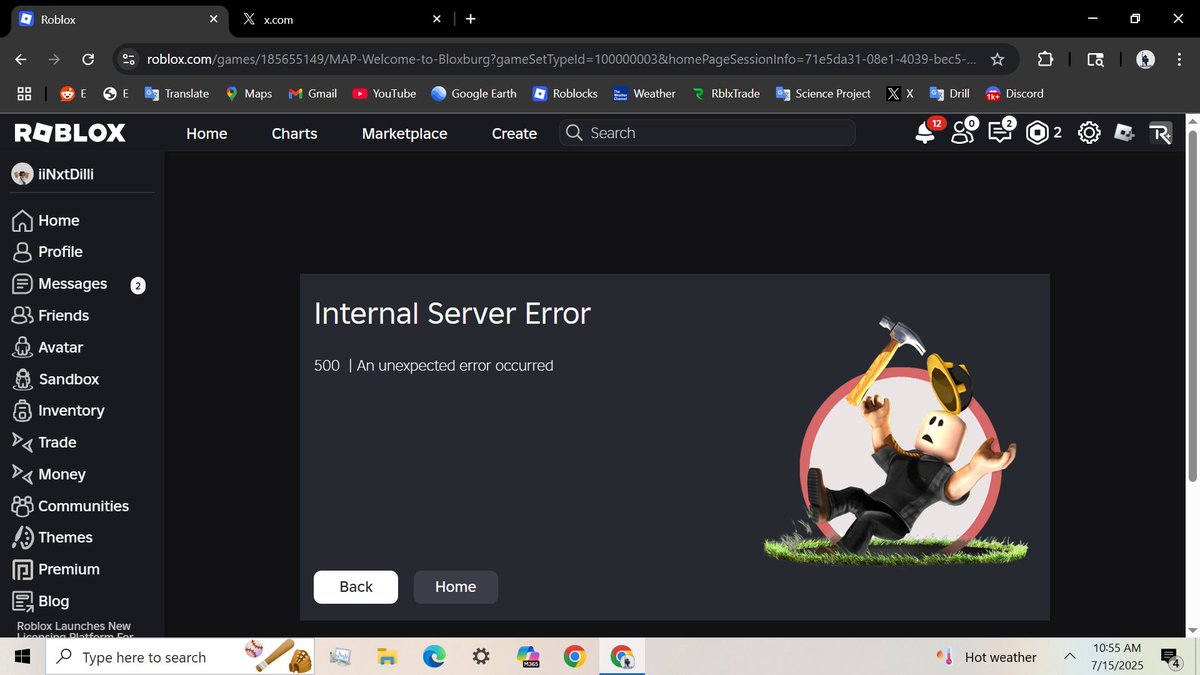Open Chrome apps grid in bookmarks bar
The height and width of the screenshot is (675, 1200).
[25, 93]
